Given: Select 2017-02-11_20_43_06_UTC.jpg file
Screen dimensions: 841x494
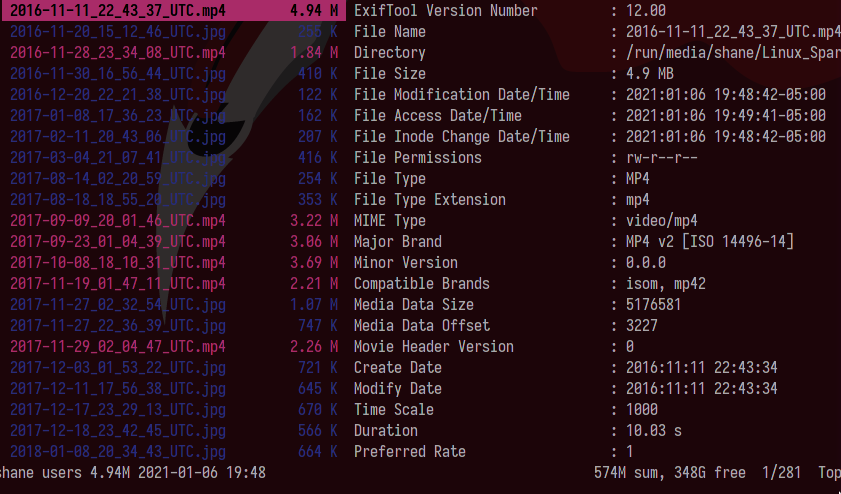Looking at the screenshot, I should pos(118,137).
